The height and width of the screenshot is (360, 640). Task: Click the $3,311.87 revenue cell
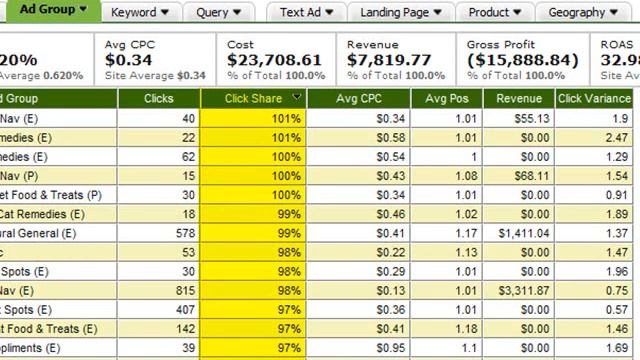[x=519, y=291]
